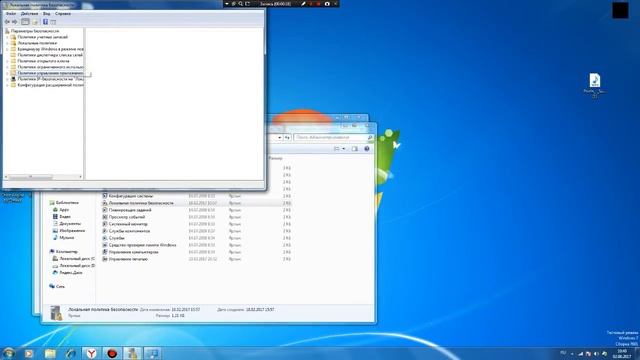Open File Explorer from taskbar

pyautogui.click(x=50, y=353)
